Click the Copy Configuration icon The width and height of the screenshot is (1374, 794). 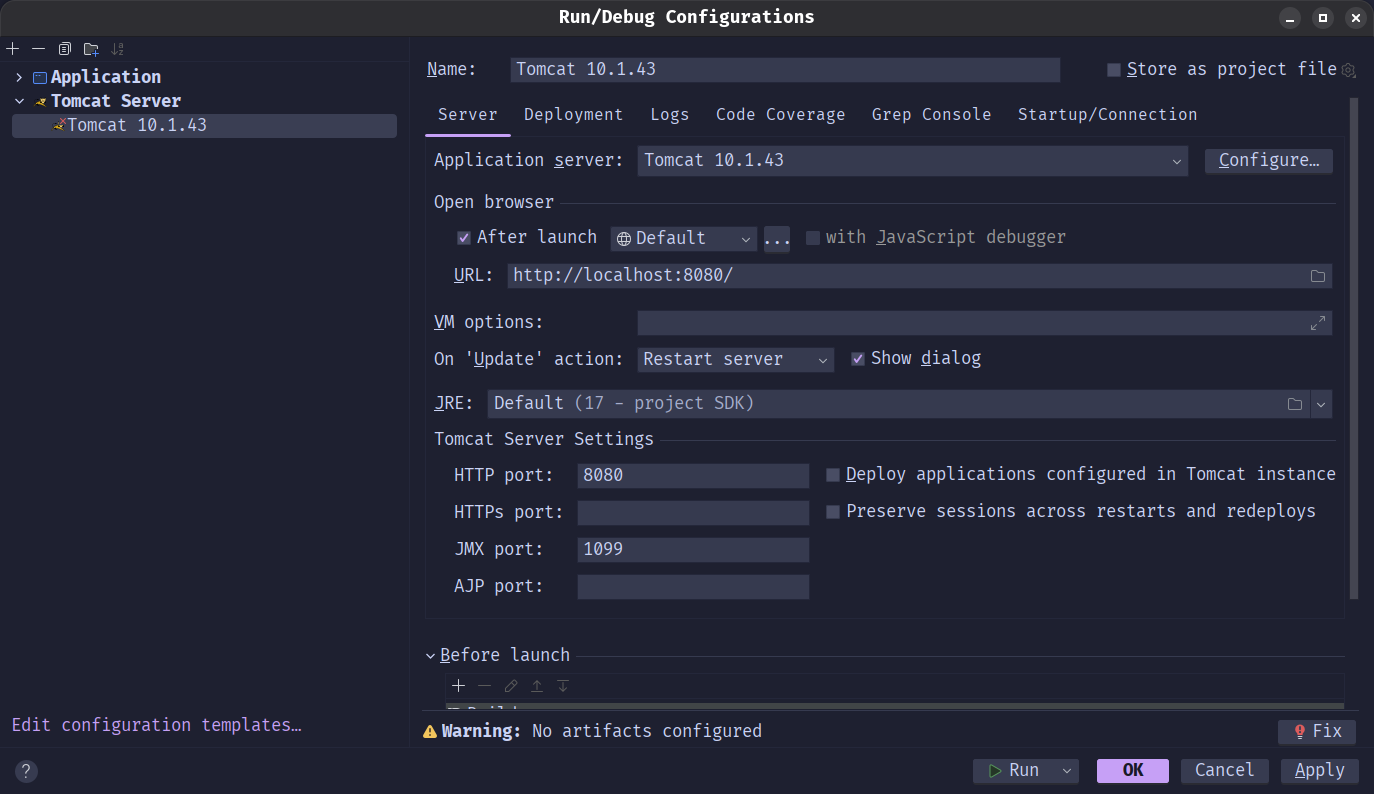click(65, 49)
